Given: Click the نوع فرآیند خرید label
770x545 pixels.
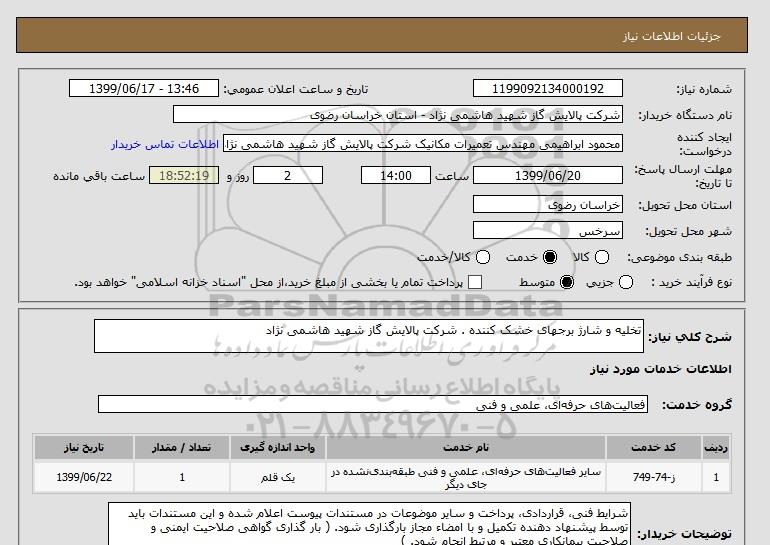Looking at the screenshot, I should tap(691, 282).
